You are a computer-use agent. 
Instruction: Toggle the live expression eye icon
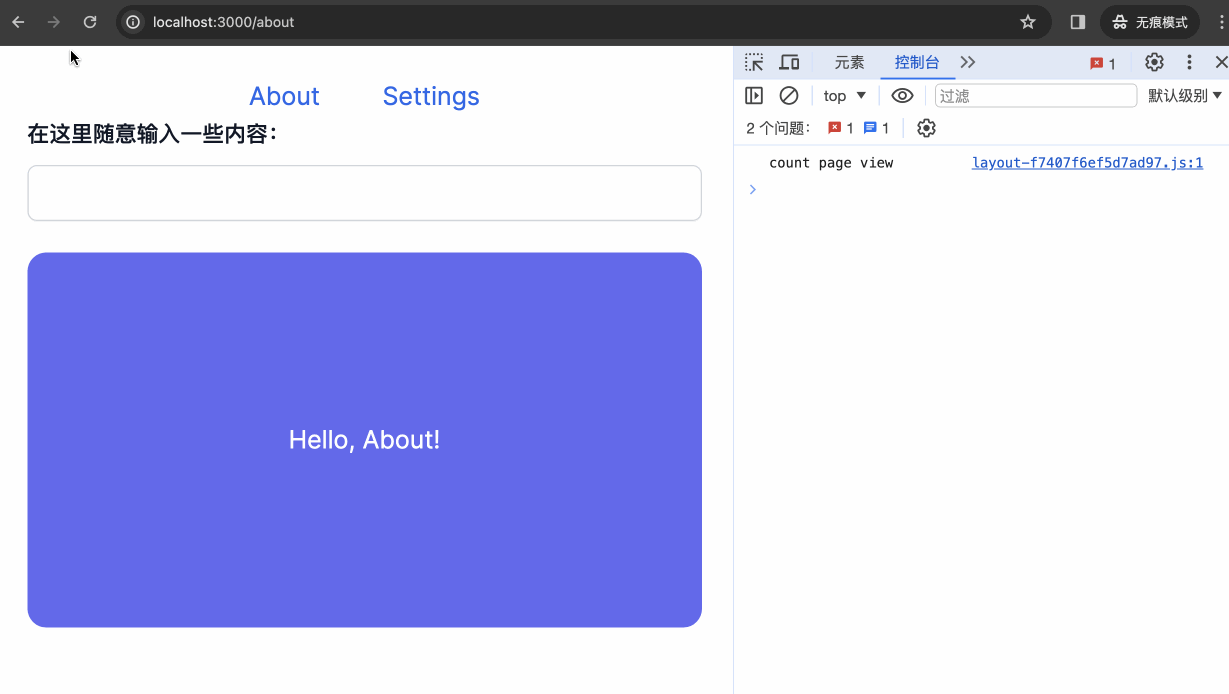[902, 95]
